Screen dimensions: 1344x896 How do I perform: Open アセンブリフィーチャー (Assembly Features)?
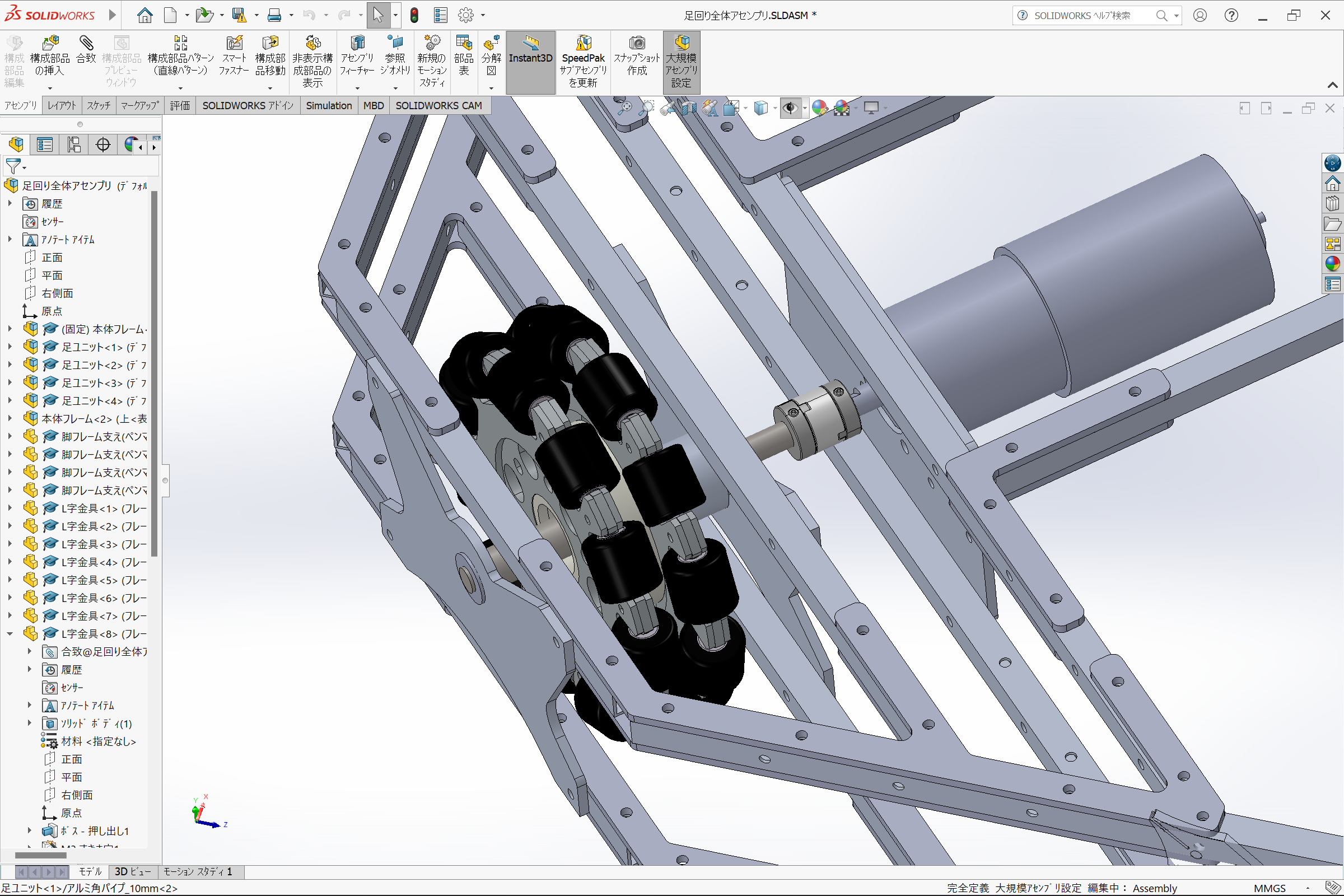click(x=357, y=56)
